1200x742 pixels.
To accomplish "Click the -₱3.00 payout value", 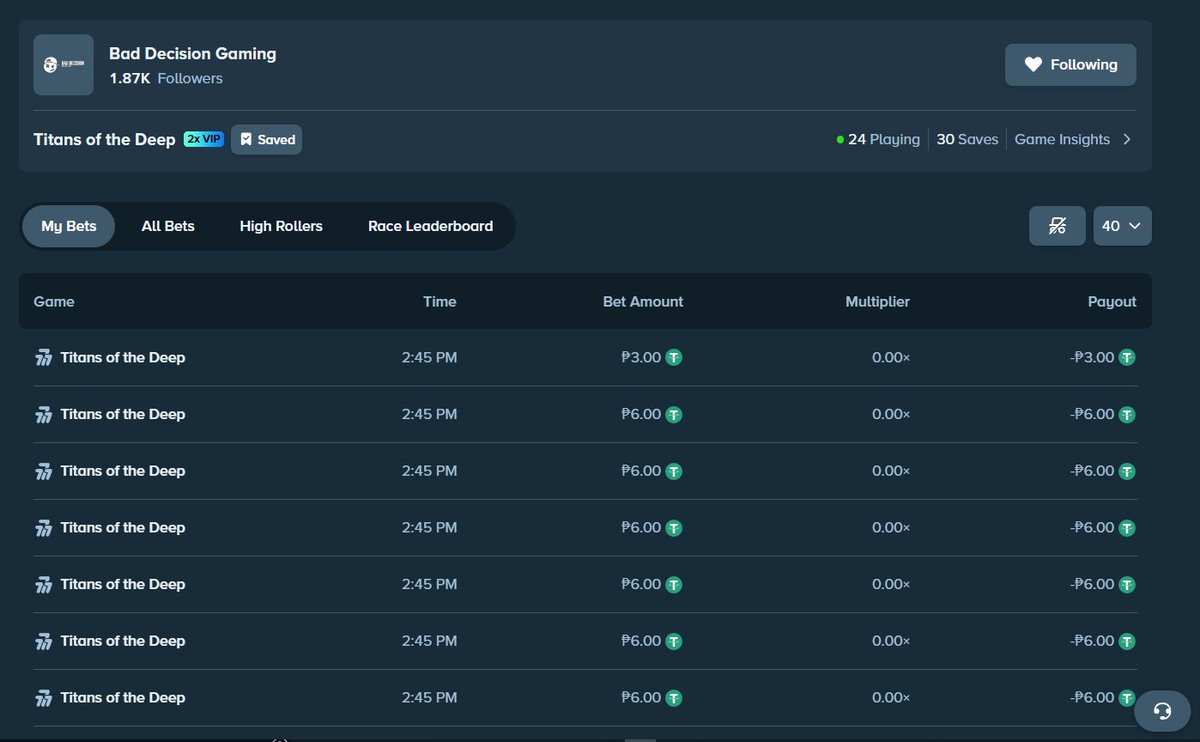I will (1092, 357).
